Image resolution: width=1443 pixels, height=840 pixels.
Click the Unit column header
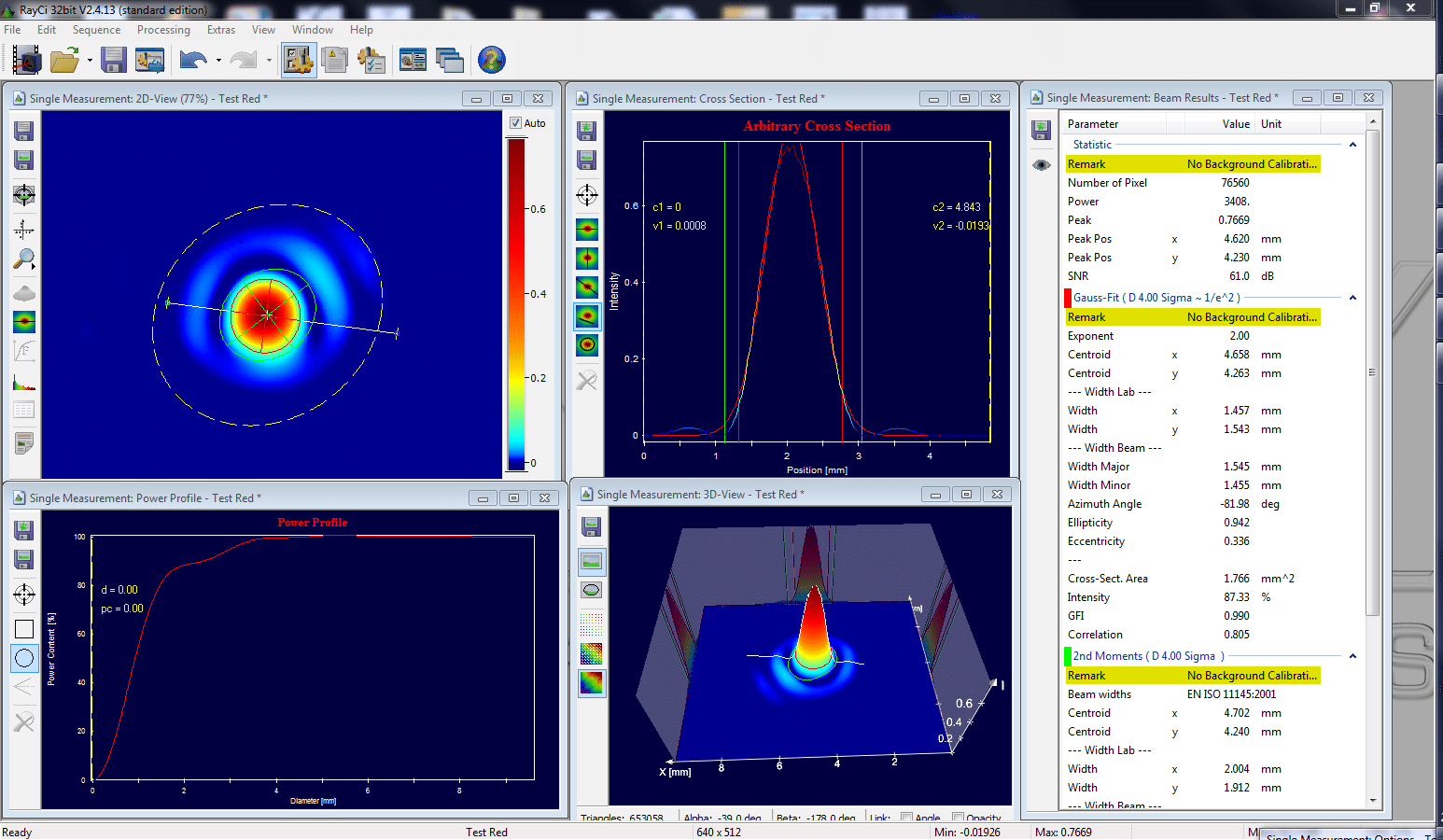[1270, 124]
